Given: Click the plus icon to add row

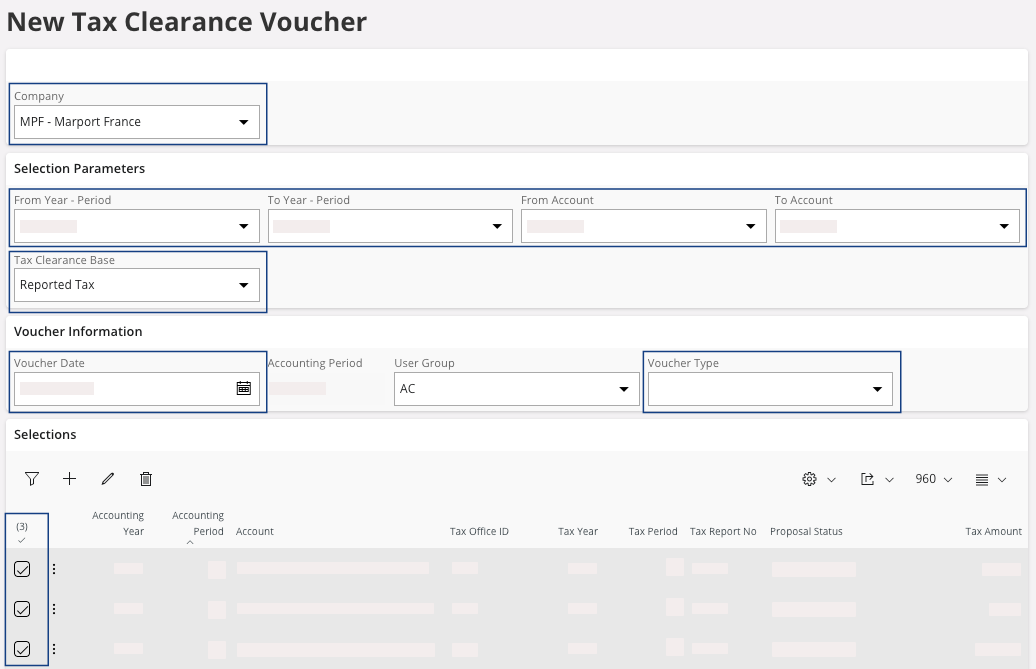Looking at the screenshot, I should (69, 479).
